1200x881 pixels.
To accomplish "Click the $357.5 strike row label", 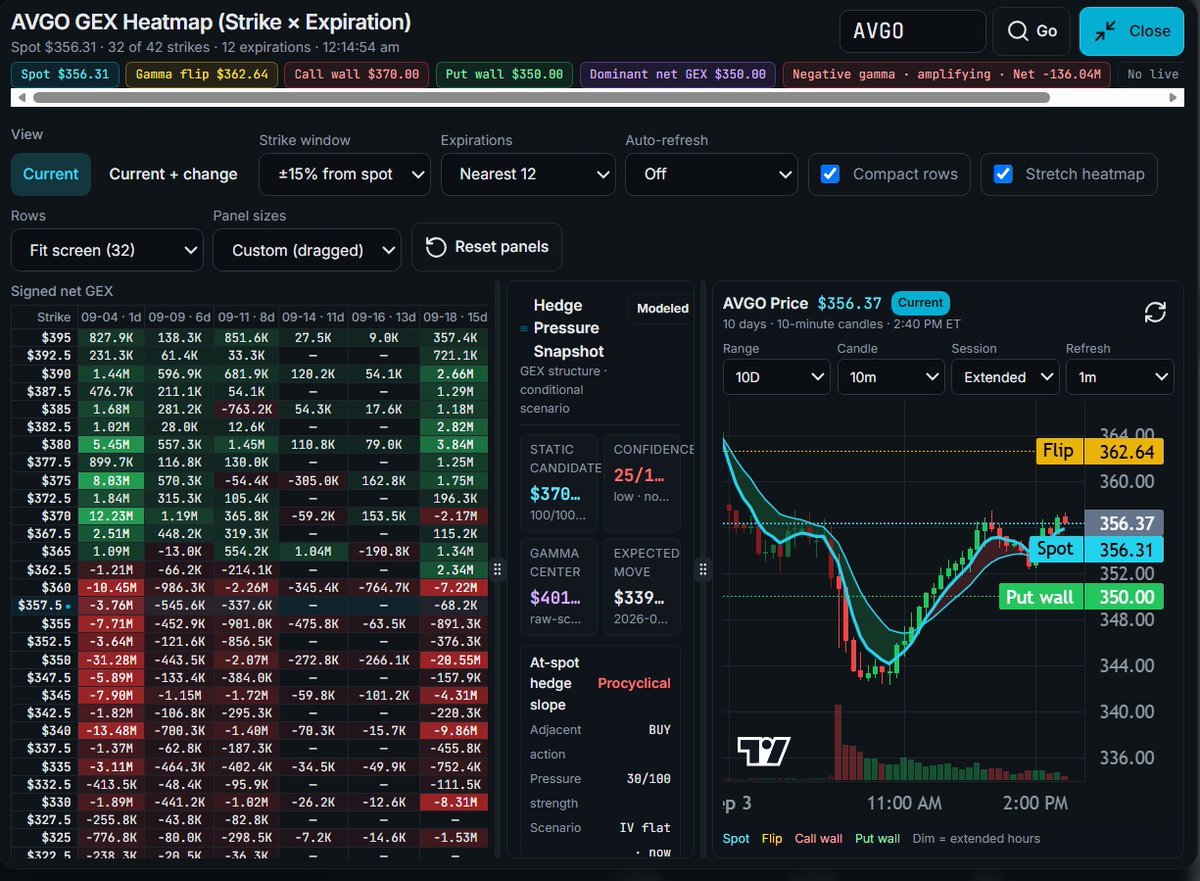I will (44, 605).
